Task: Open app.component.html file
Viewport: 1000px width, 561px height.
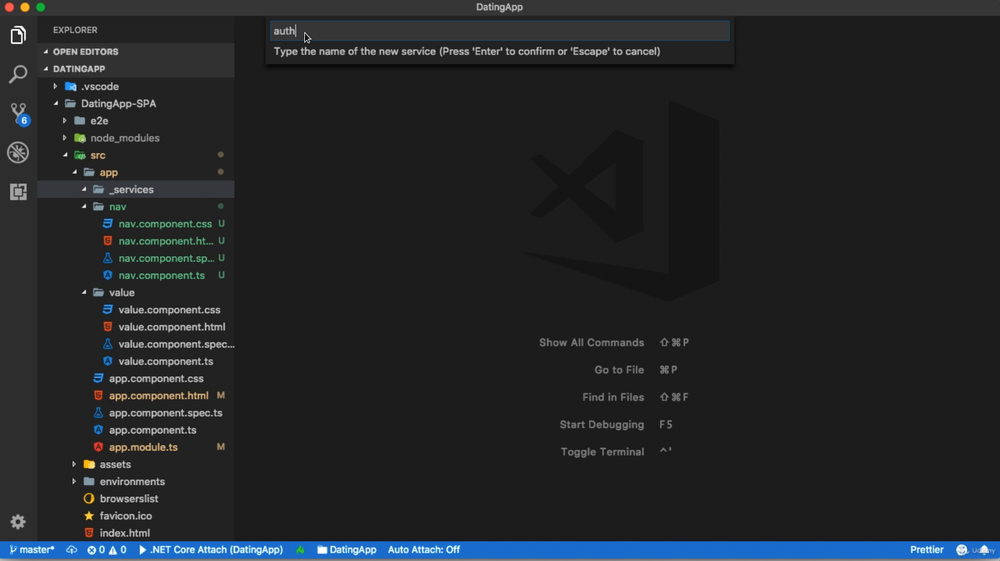Action: [136, 396]
